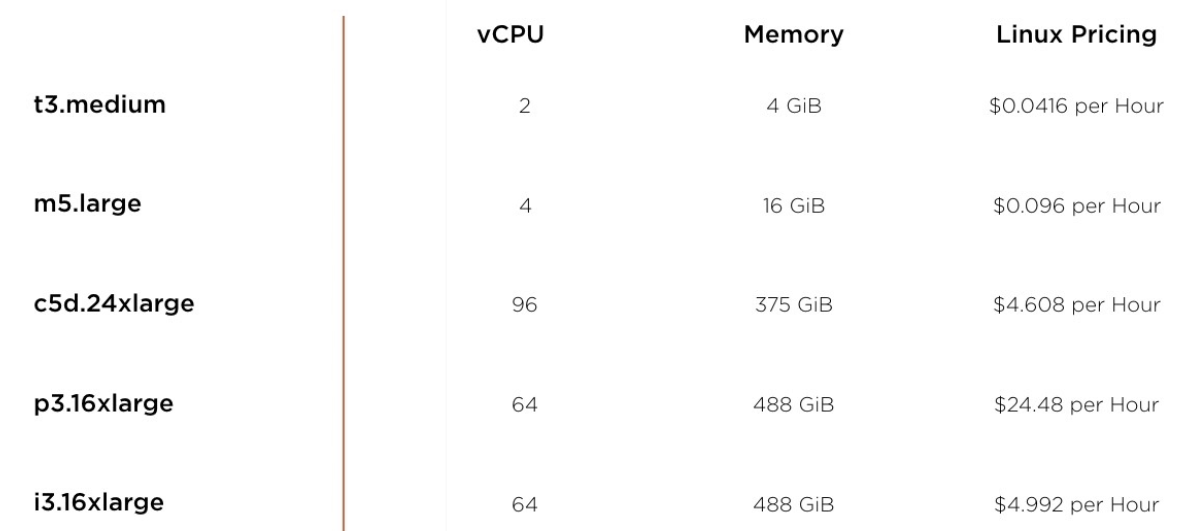Click the 16 GiB memory value
1179x531 pixels.
794,205
